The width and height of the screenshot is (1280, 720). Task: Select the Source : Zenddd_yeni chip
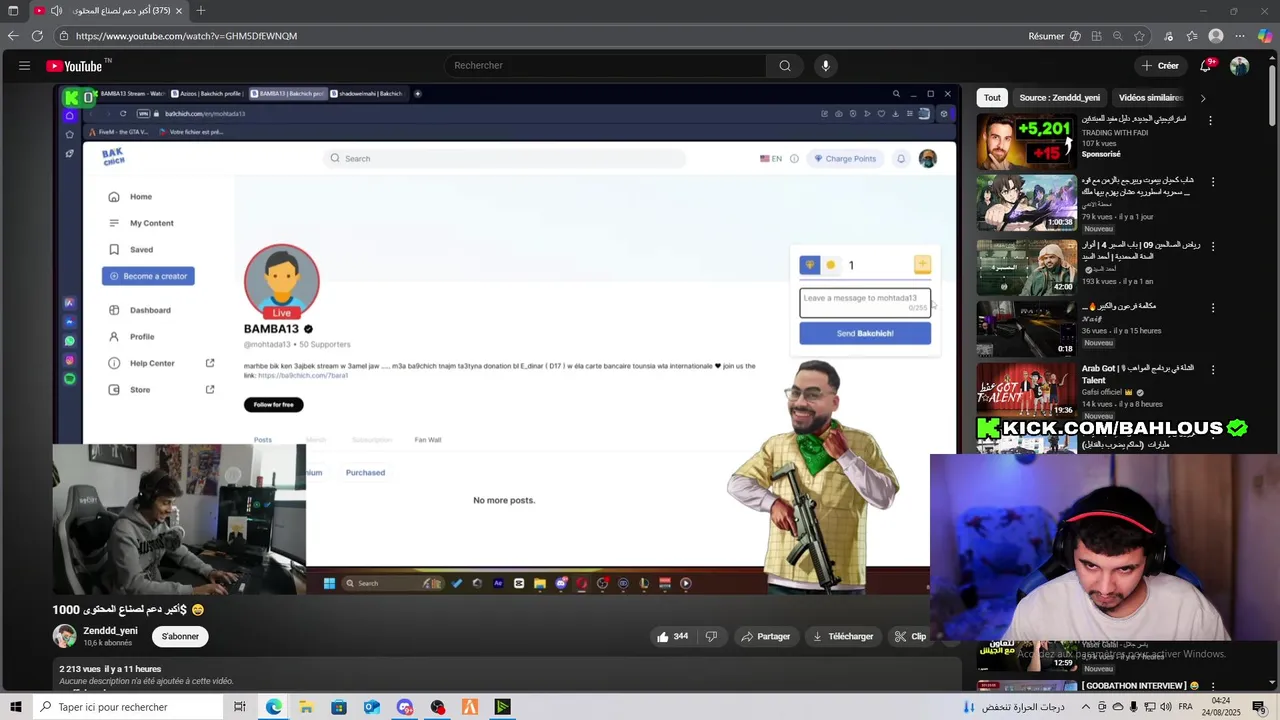pyautogui.click(x=1059, y=98)
